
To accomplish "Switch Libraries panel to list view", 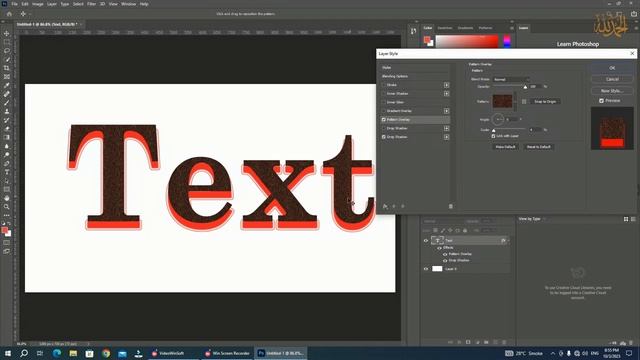I will (x=633, y=219).
